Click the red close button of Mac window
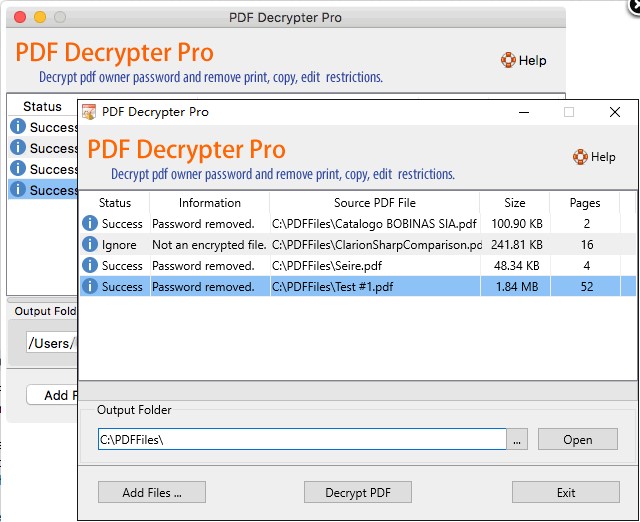The width and height of the screenshot is (640, 522). point(20,17)
